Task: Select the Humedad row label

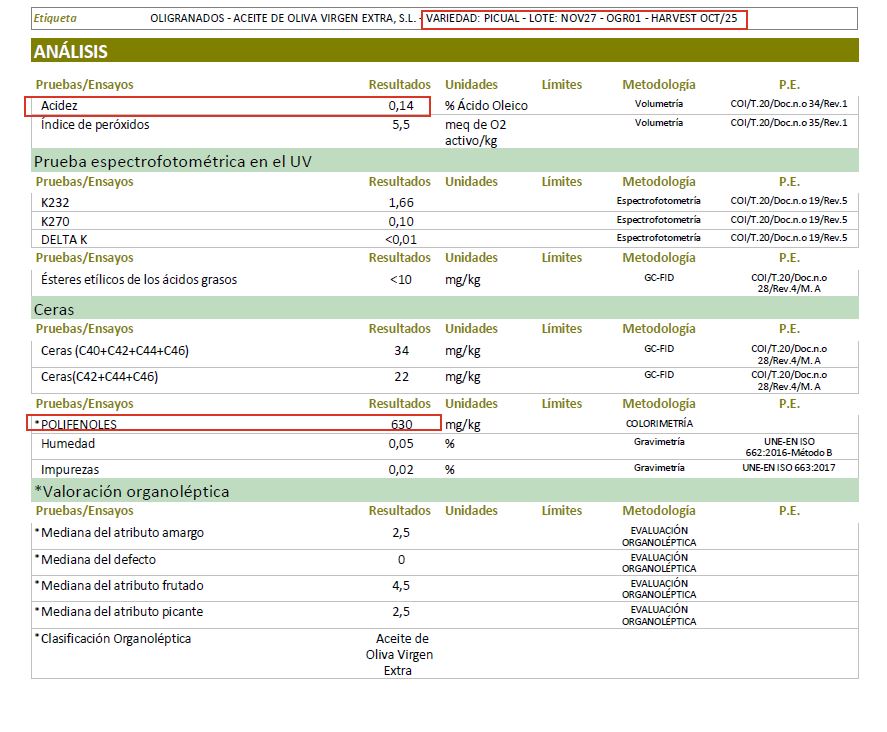Action: pyautogui.click(x=68, y=444)
